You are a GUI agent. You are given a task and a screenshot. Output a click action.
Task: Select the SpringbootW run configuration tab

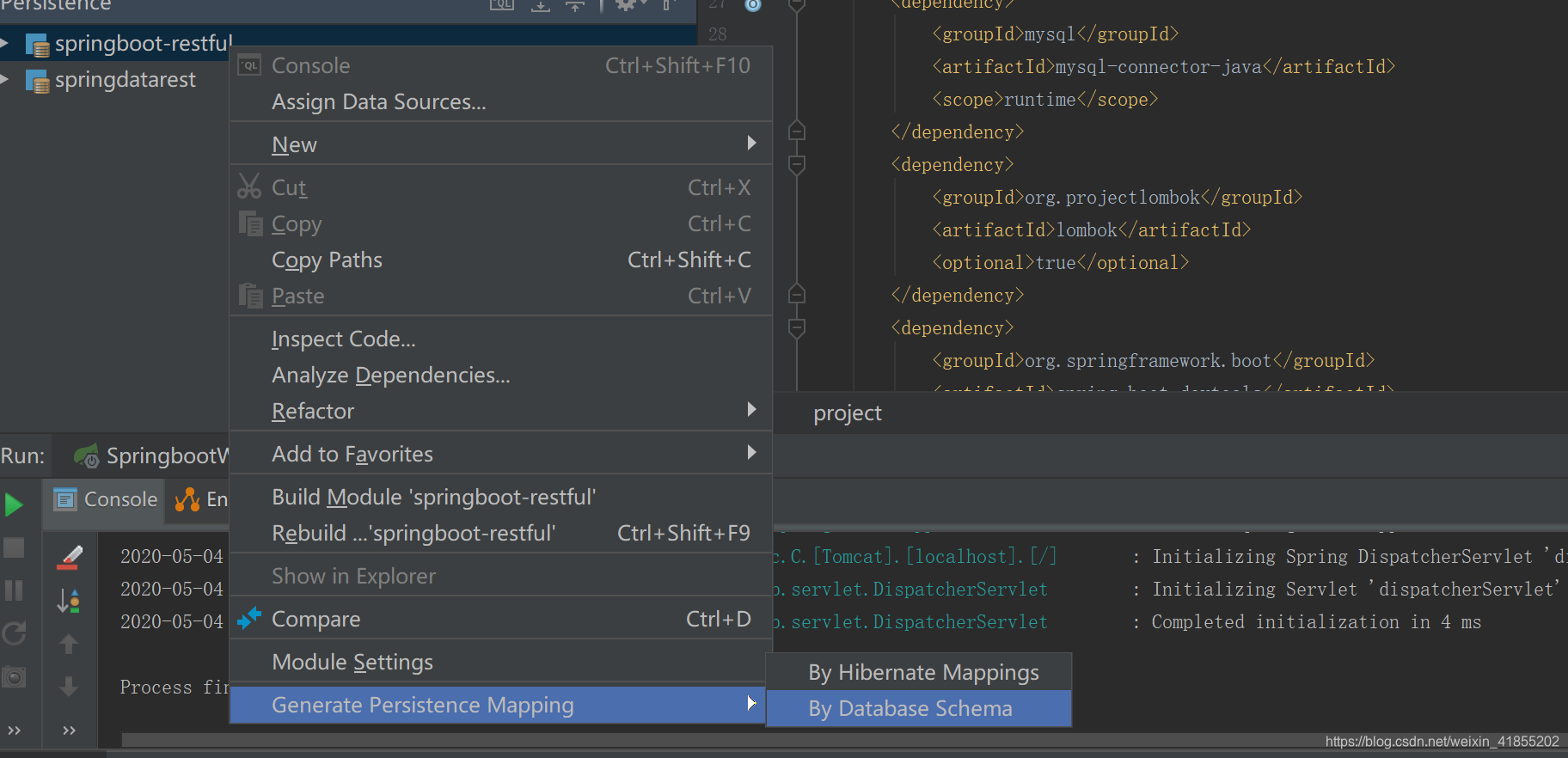coord(150,455)
